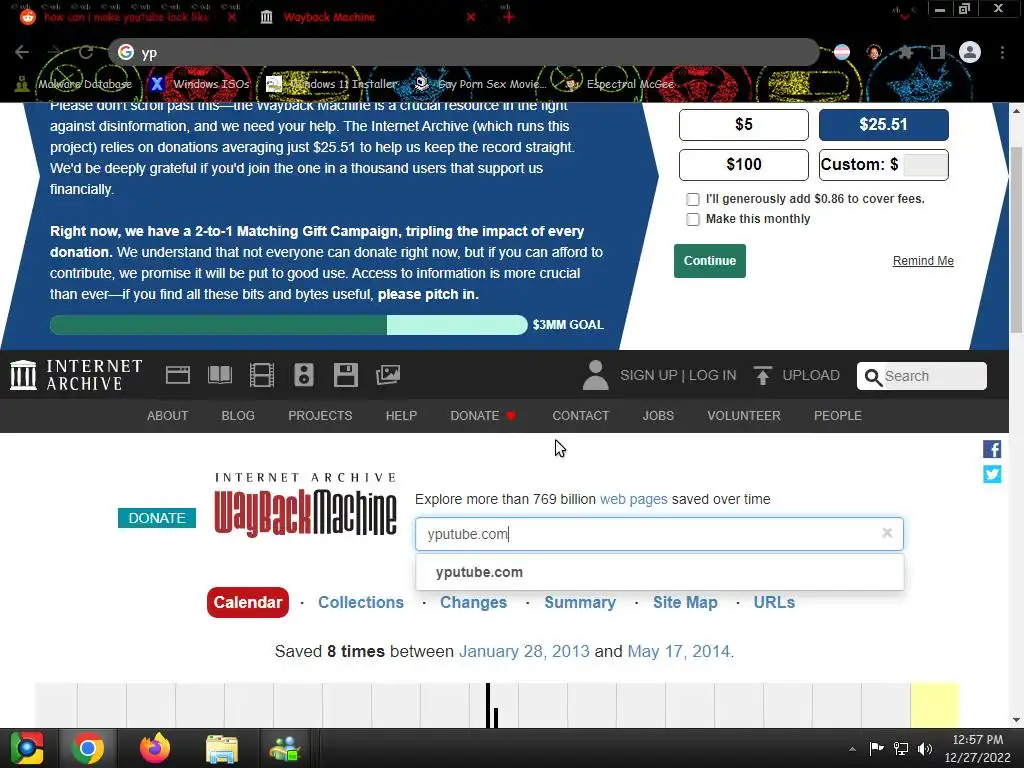The width and height of the screenshot is (1024, 768).
Task: Click the green Continue button
Action: coord(710,261)
